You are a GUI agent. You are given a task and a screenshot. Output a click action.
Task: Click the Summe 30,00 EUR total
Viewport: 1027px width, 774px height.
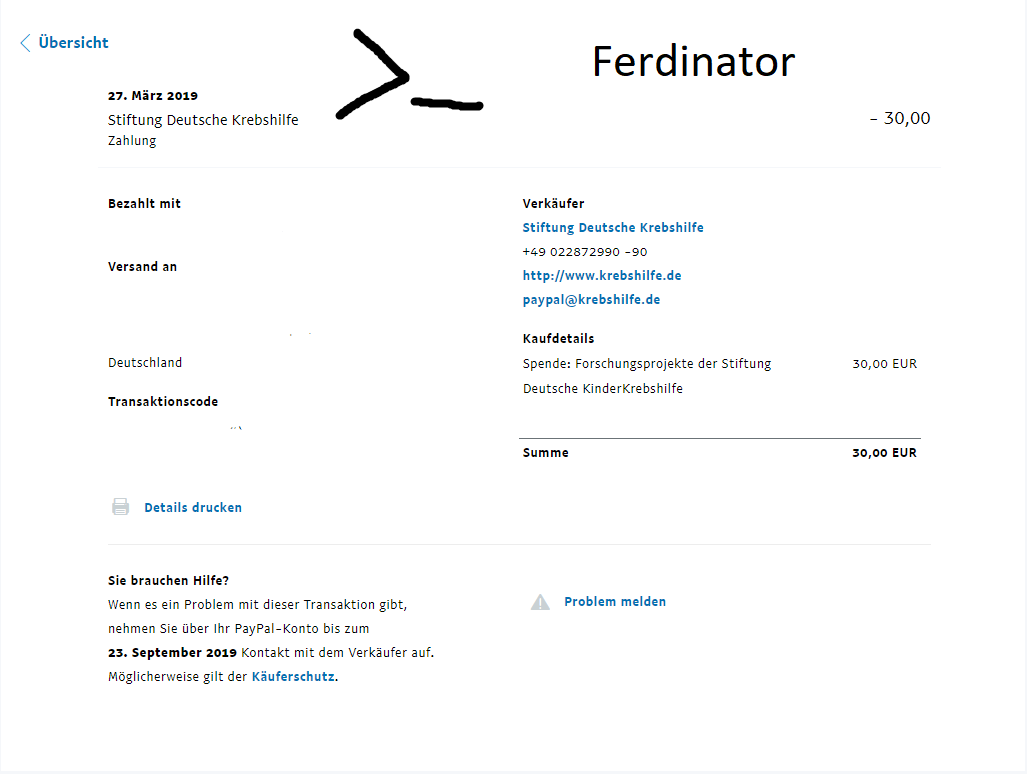[884, 452]
